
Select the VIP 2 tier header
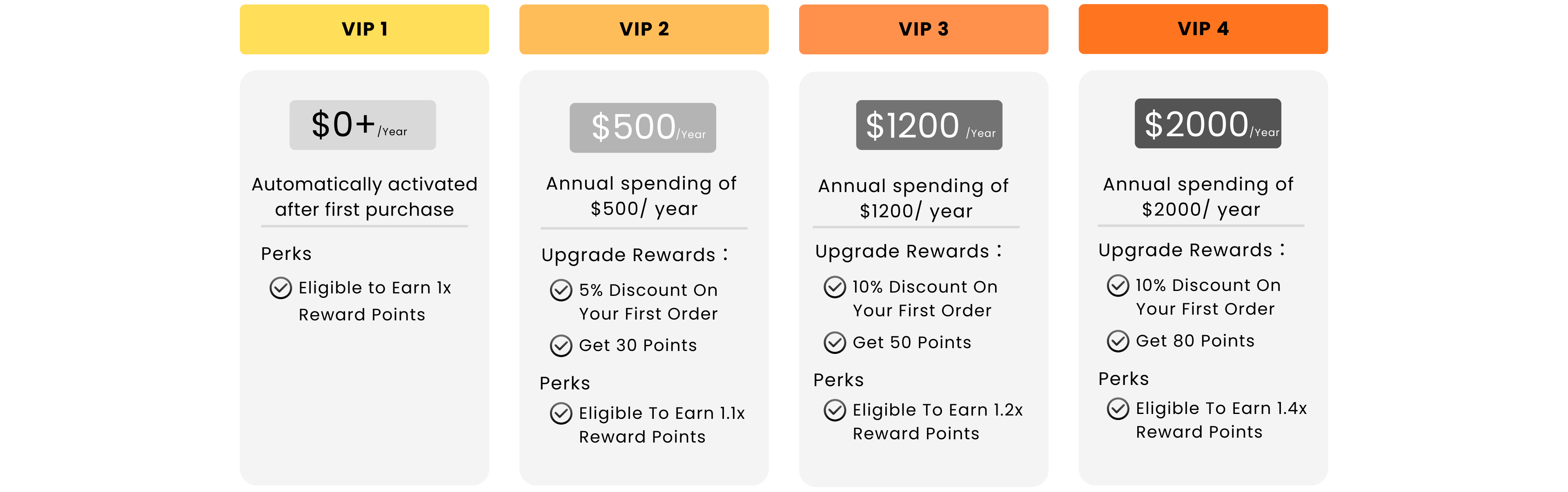pos(644,29)
